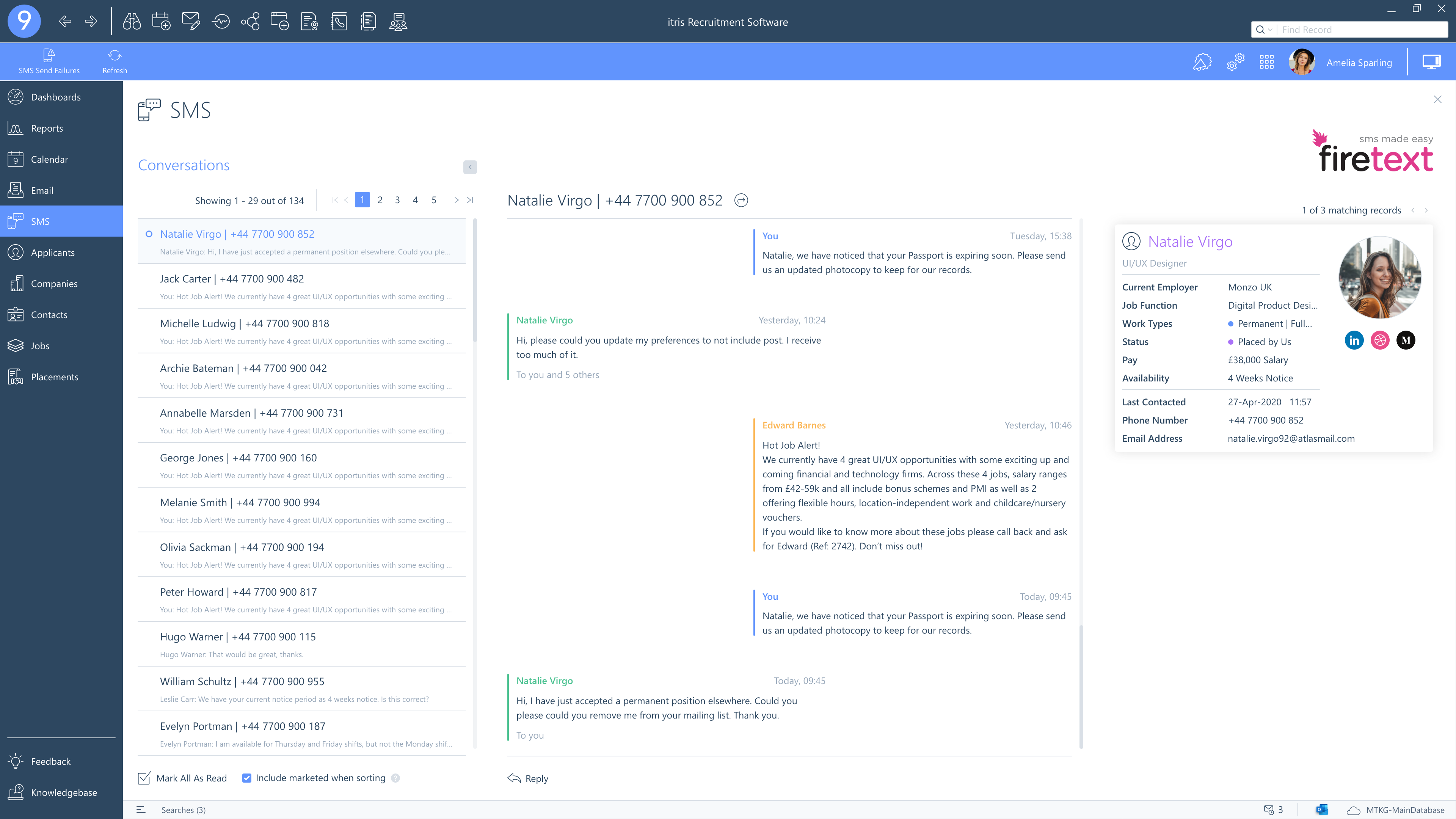1456x819 pixels.
Task: Open Calendar in the sidebar
Action: 61,159
